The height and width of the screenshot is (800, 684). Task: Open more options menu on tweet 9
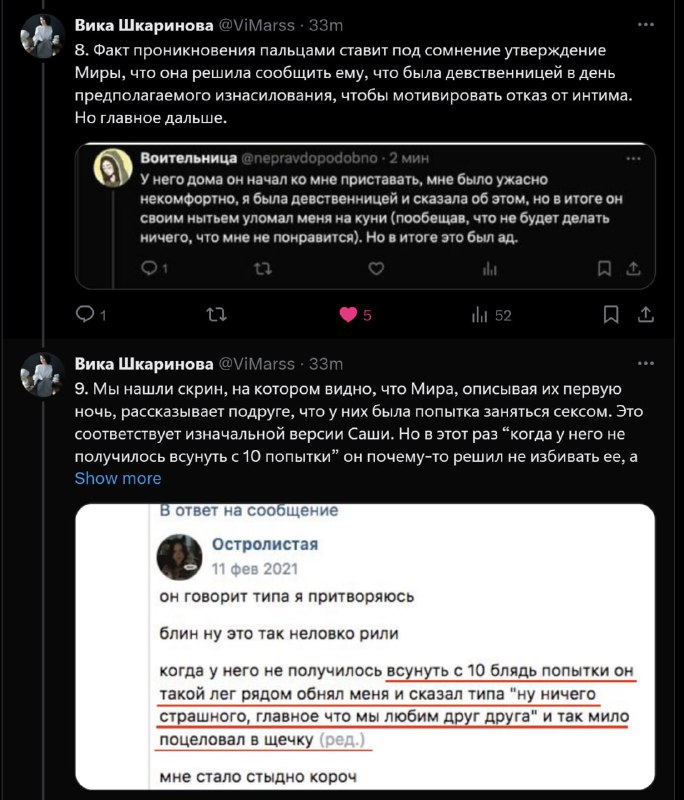(x=645, y=363)
